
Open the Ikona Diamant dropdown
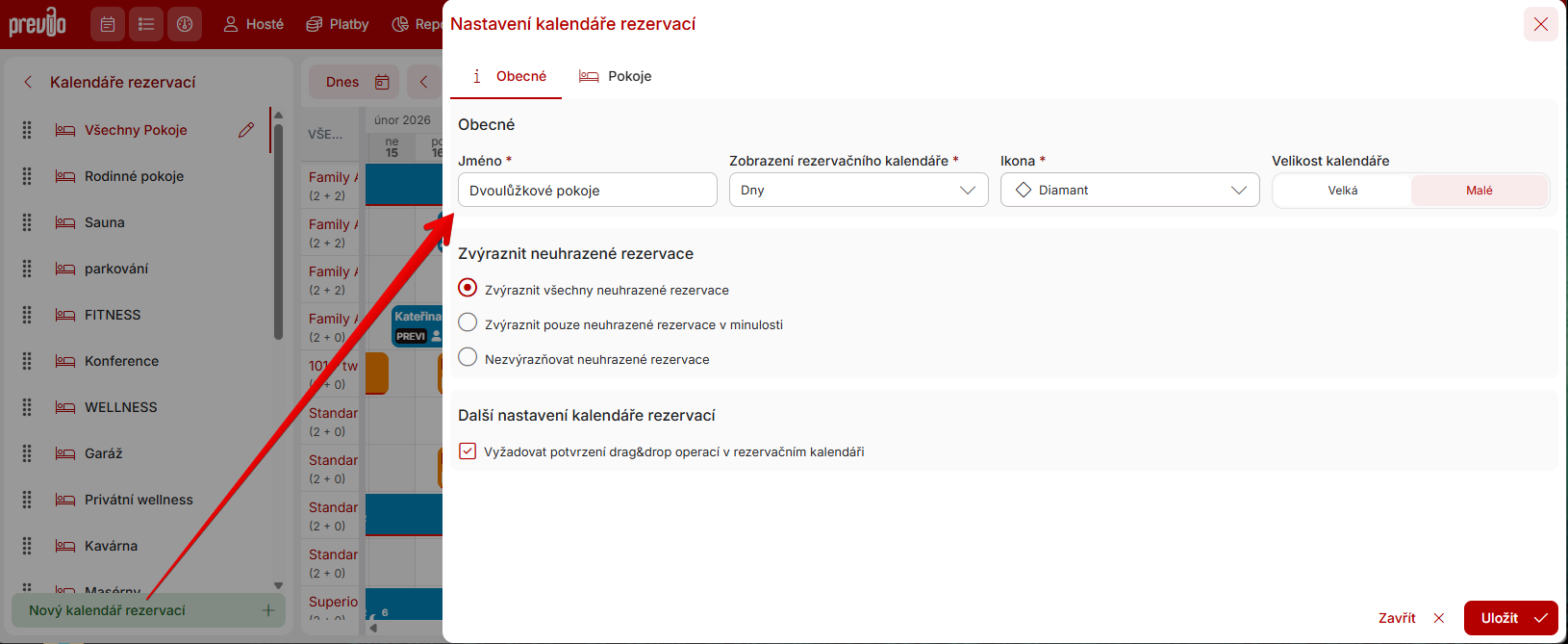[x=1129, y=191]
